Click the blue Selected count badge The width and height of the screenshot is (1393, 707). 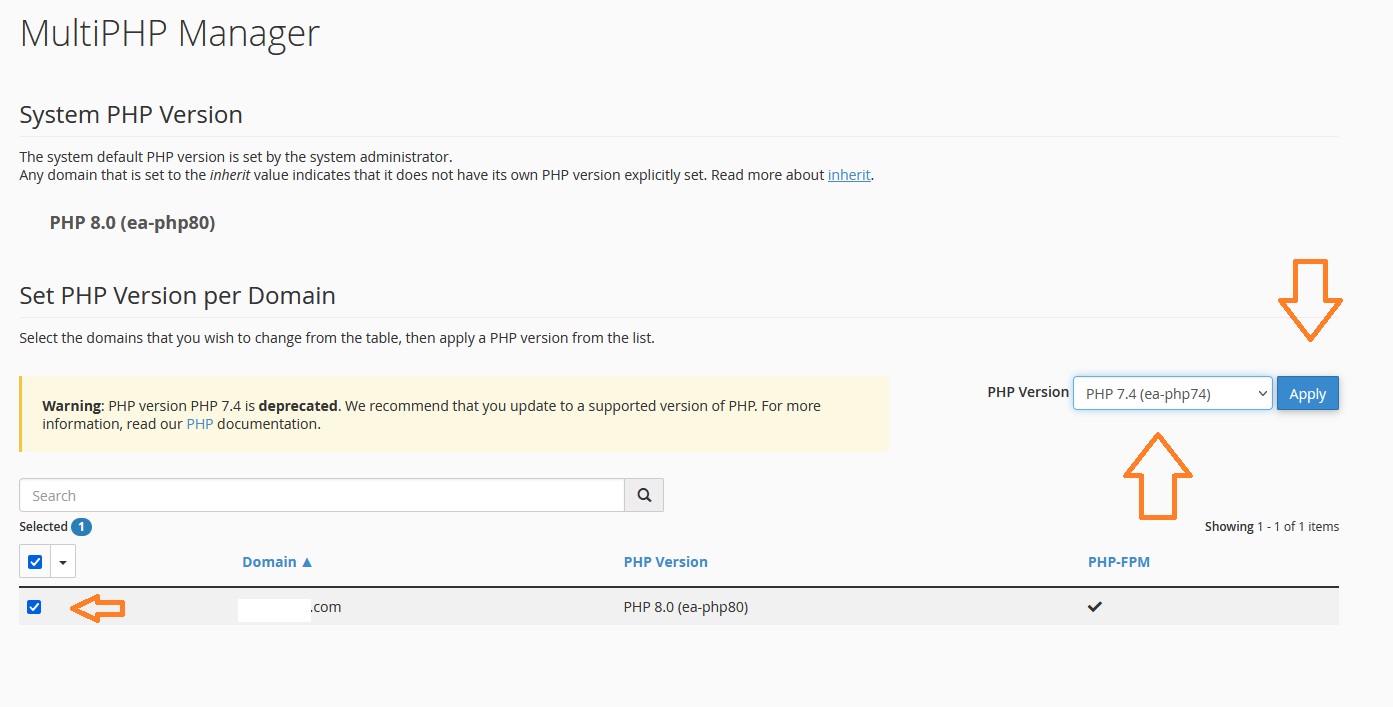(81, 527)
